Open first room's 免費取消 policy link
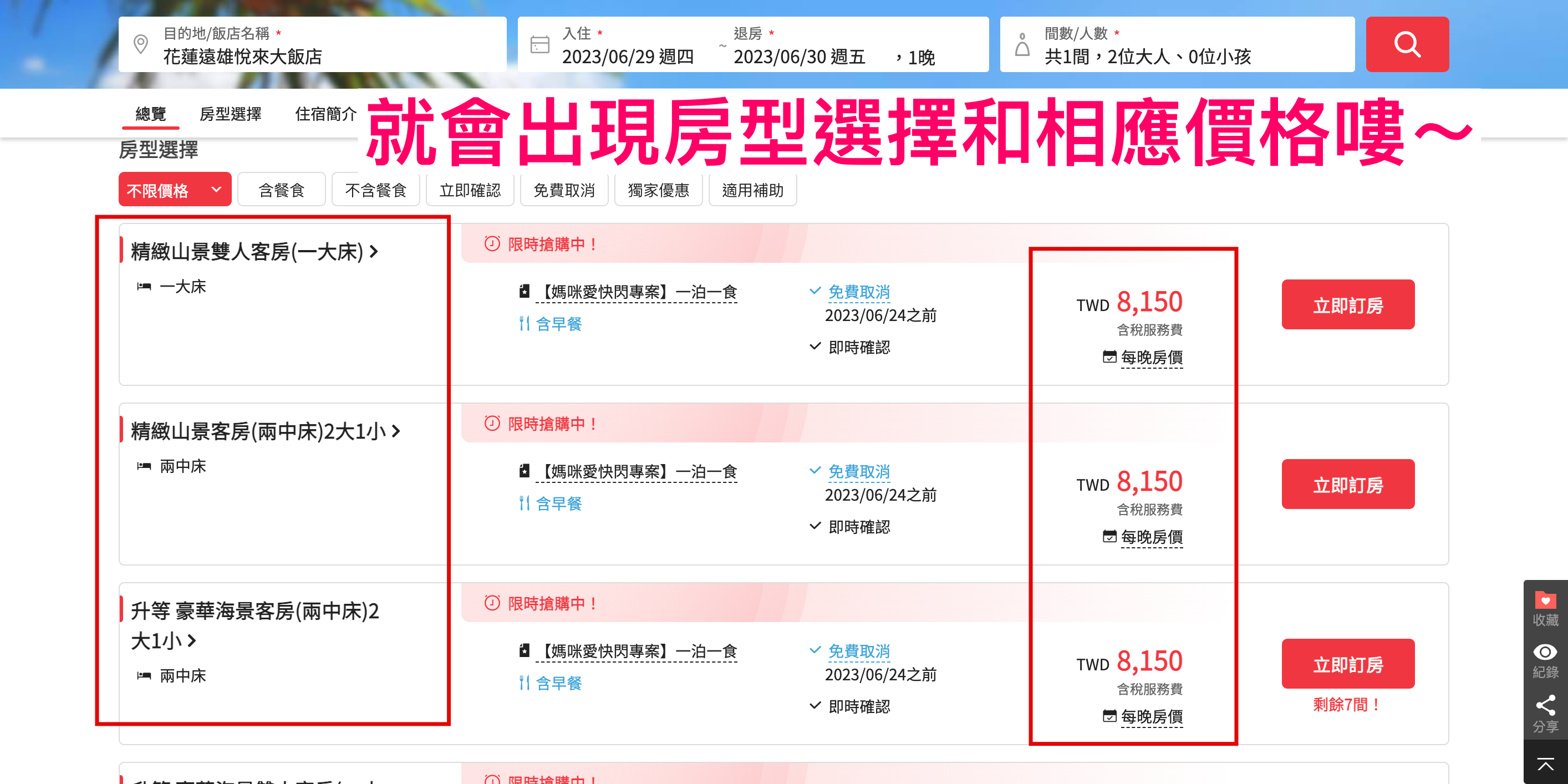The height and width of the screenshot is (784, 1568). tap(858, 292)
